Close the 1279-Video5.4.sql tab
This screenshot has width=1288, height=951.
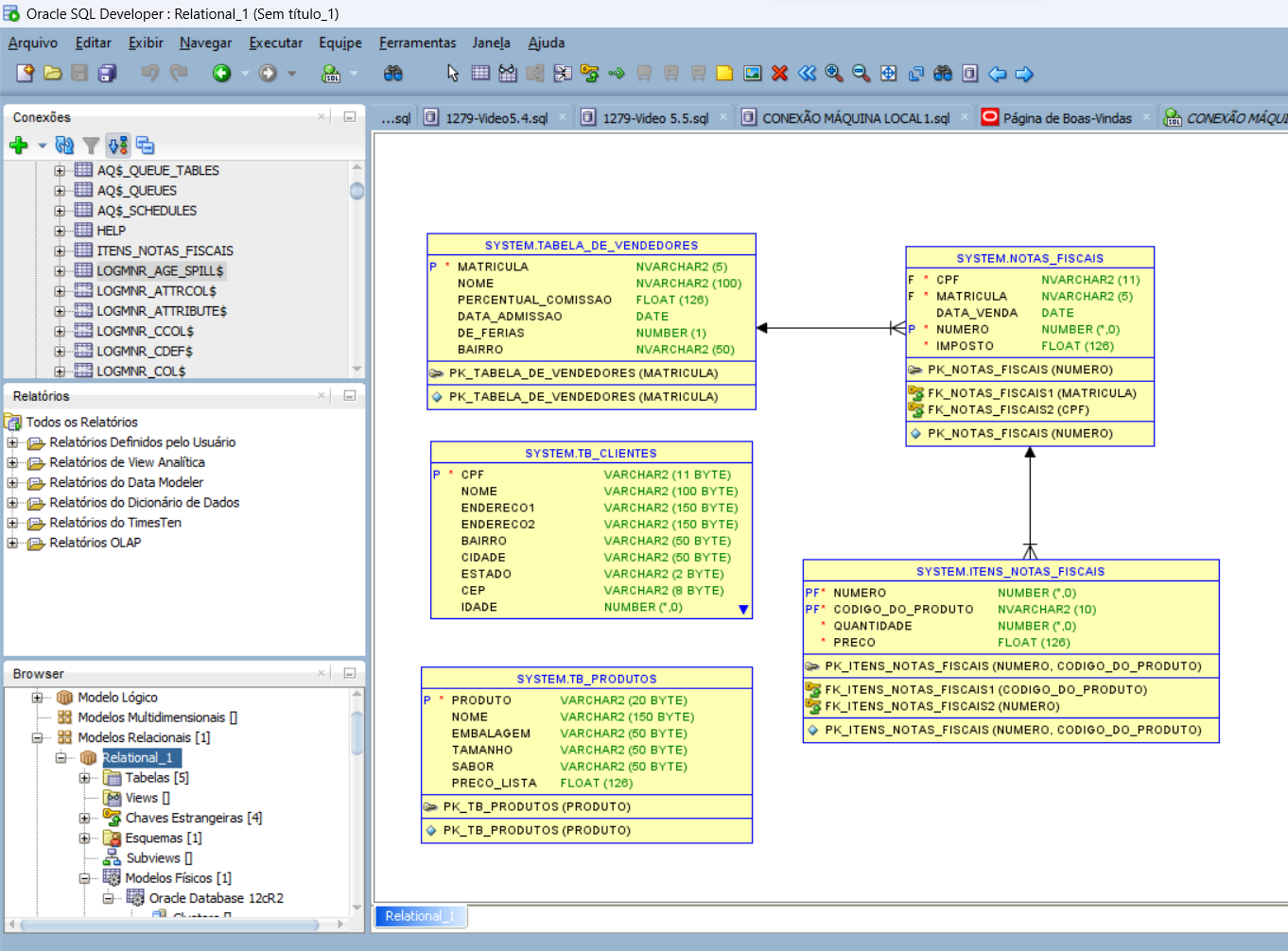tap(563, 117)
